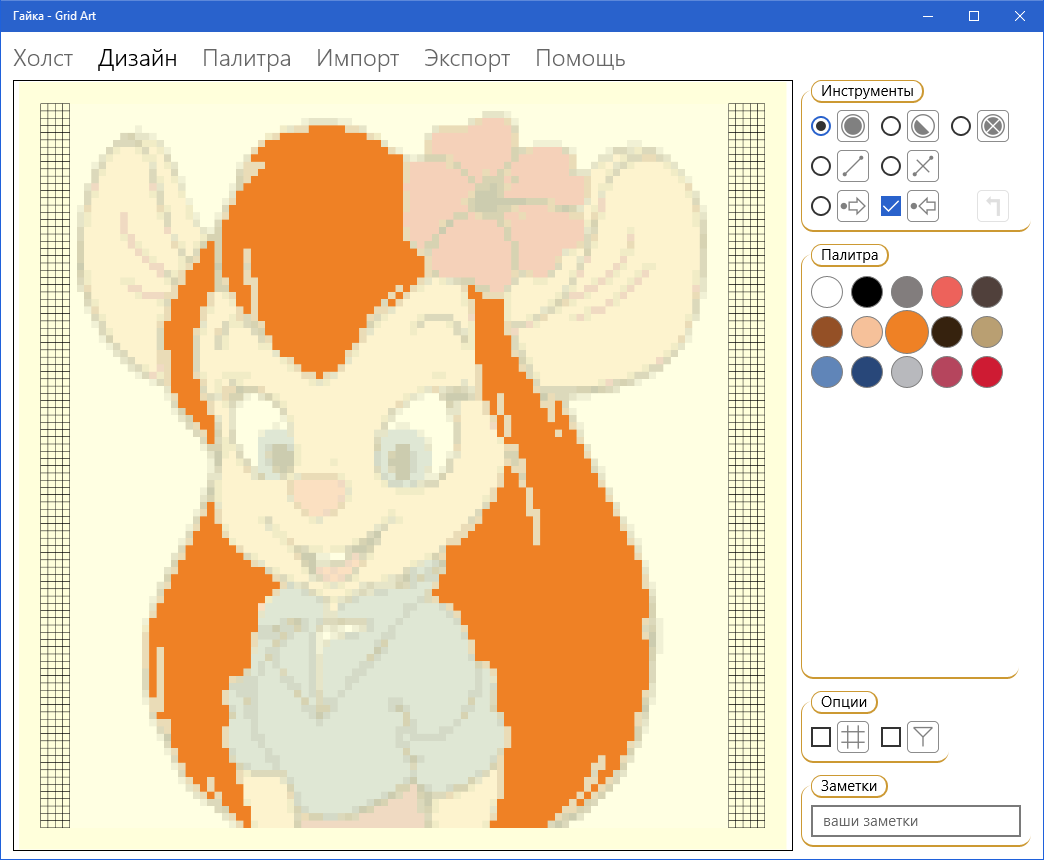Pick the light silver color swatch

(907, 372)
